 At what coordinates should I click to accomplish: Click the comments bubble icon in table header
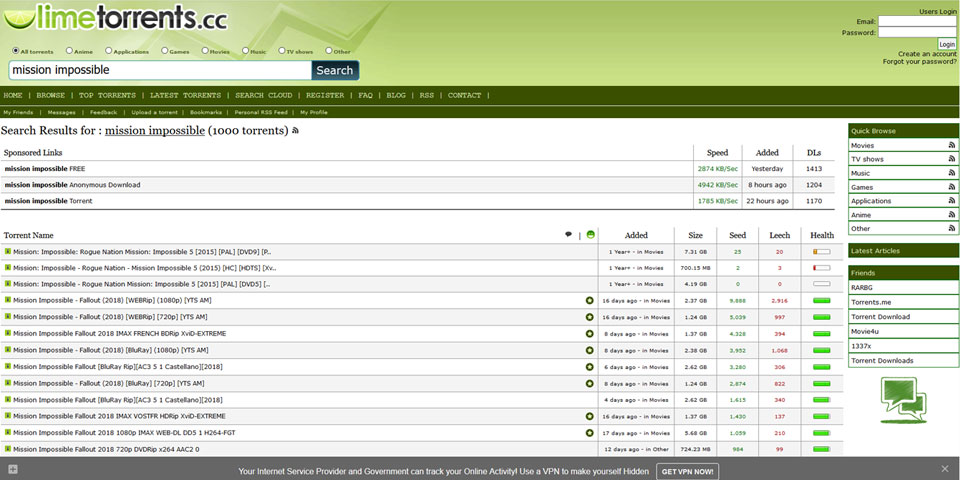(569, 235)
